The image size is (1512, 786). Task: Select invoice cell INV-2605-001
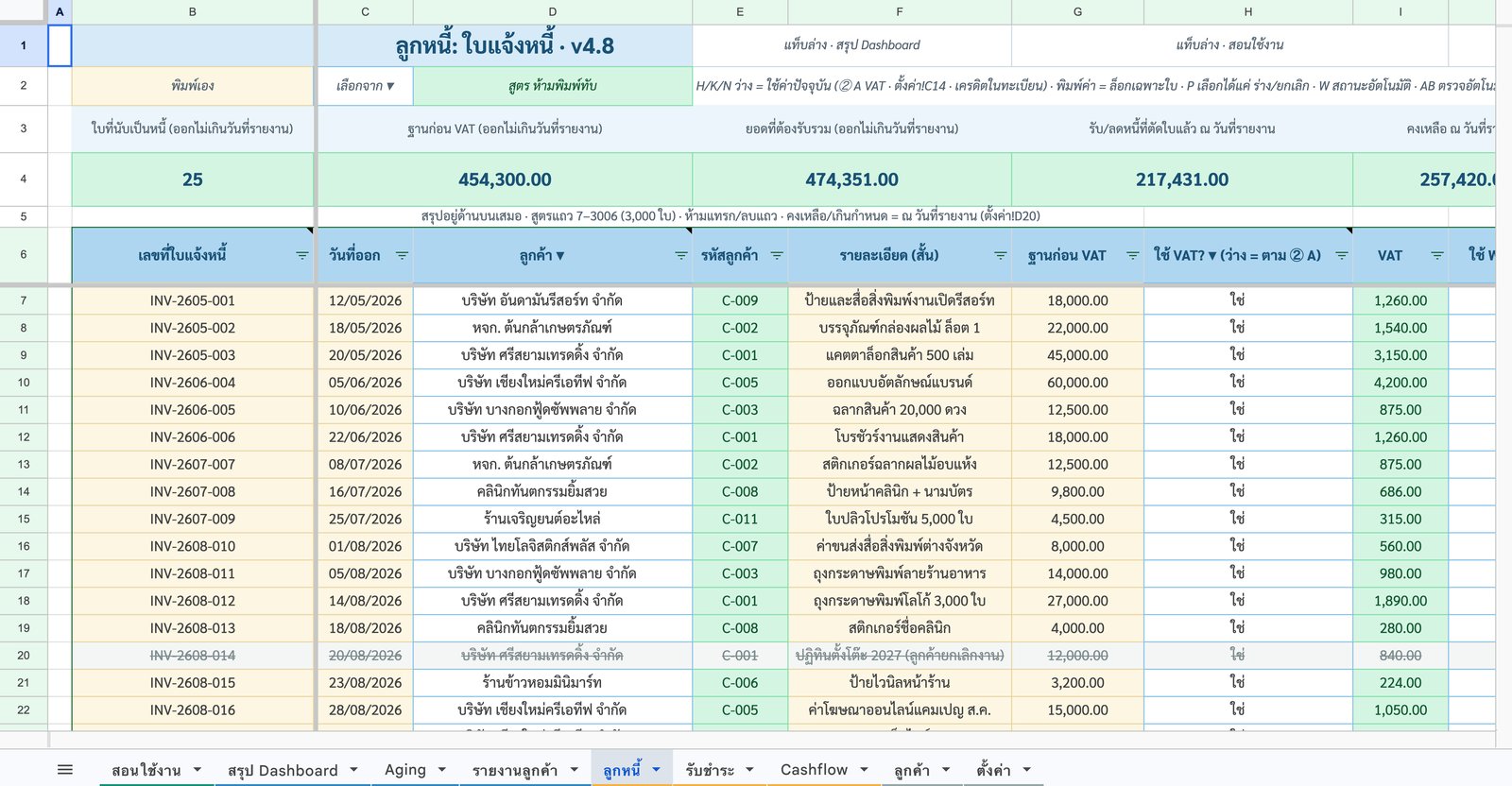(193, 300)
